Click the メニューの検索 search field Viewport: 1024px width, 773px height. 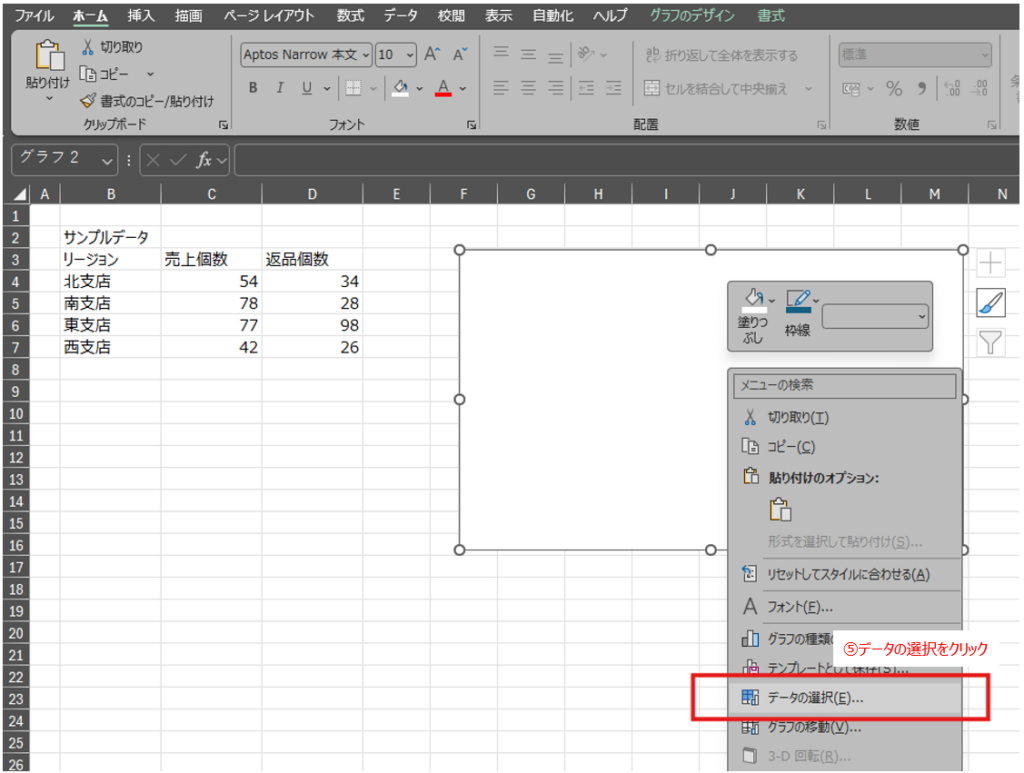tap(845, 384)
